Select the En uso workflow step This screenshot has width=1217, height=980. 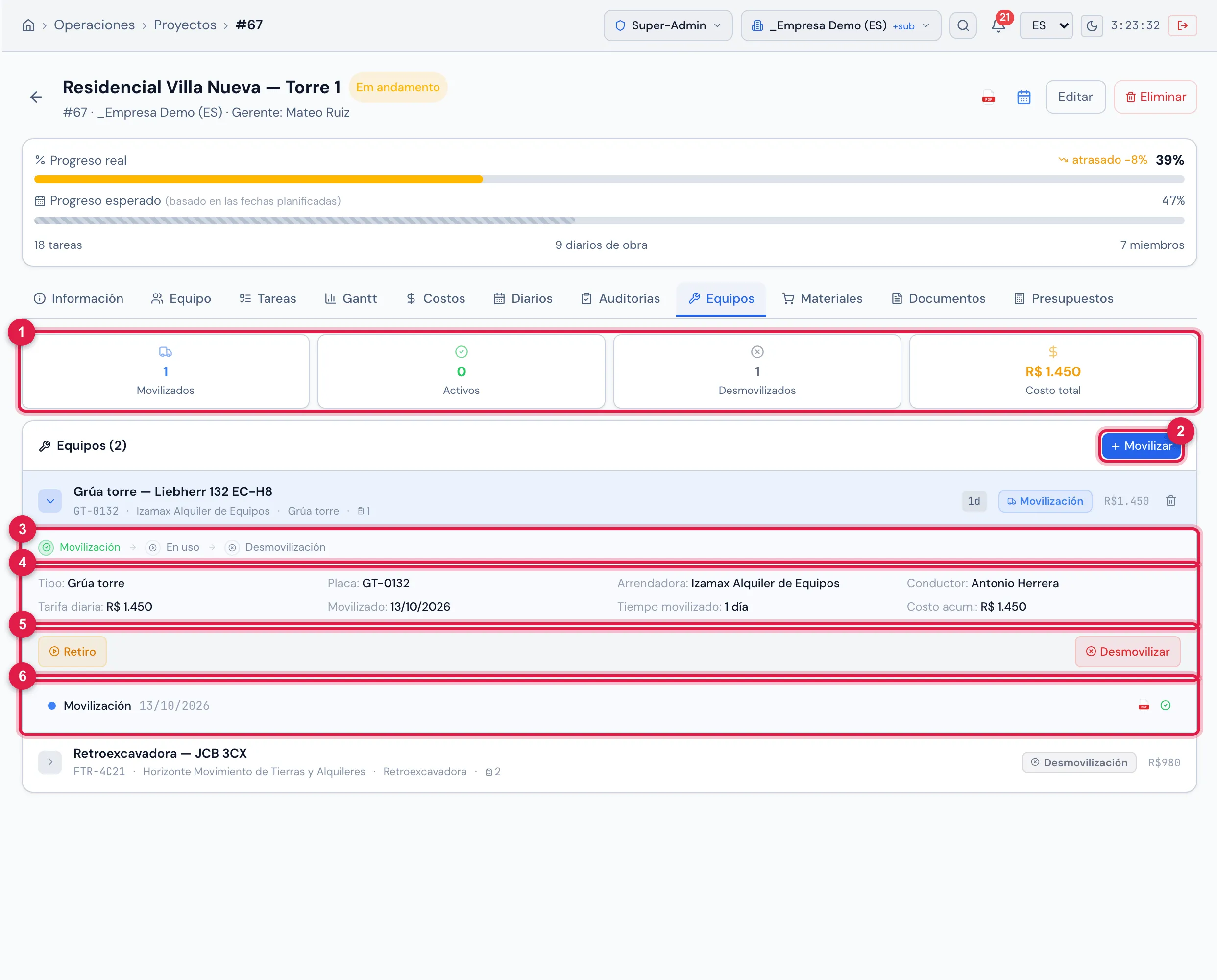[x=173, y=547]
